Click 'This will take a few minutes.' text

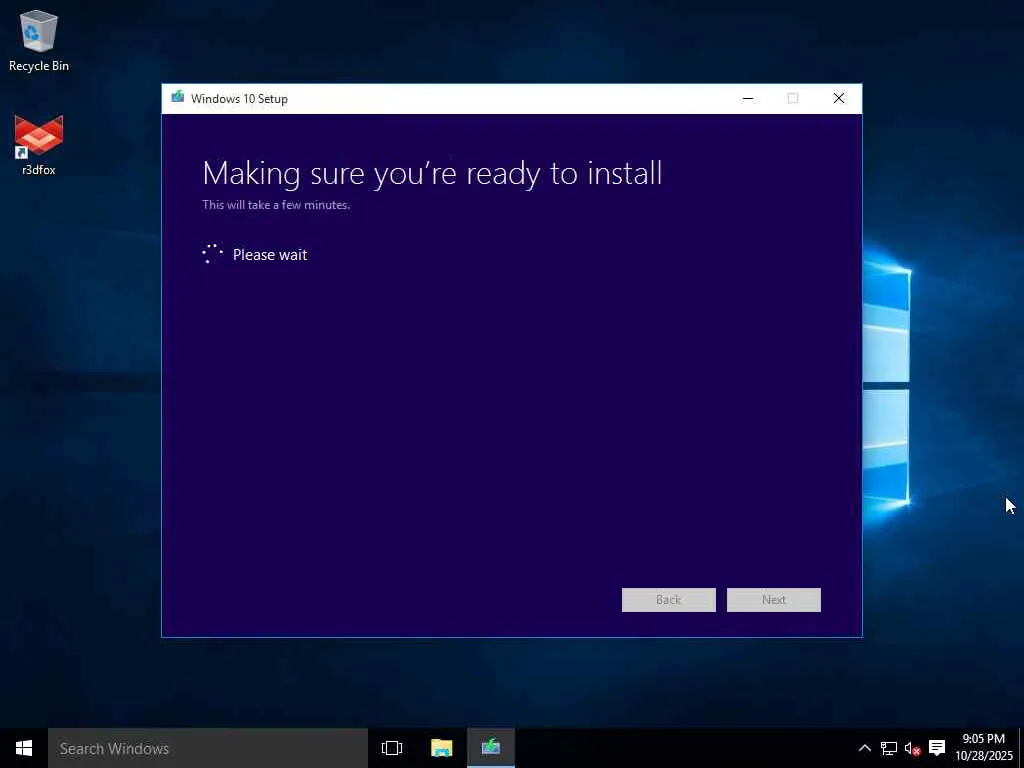276,204
